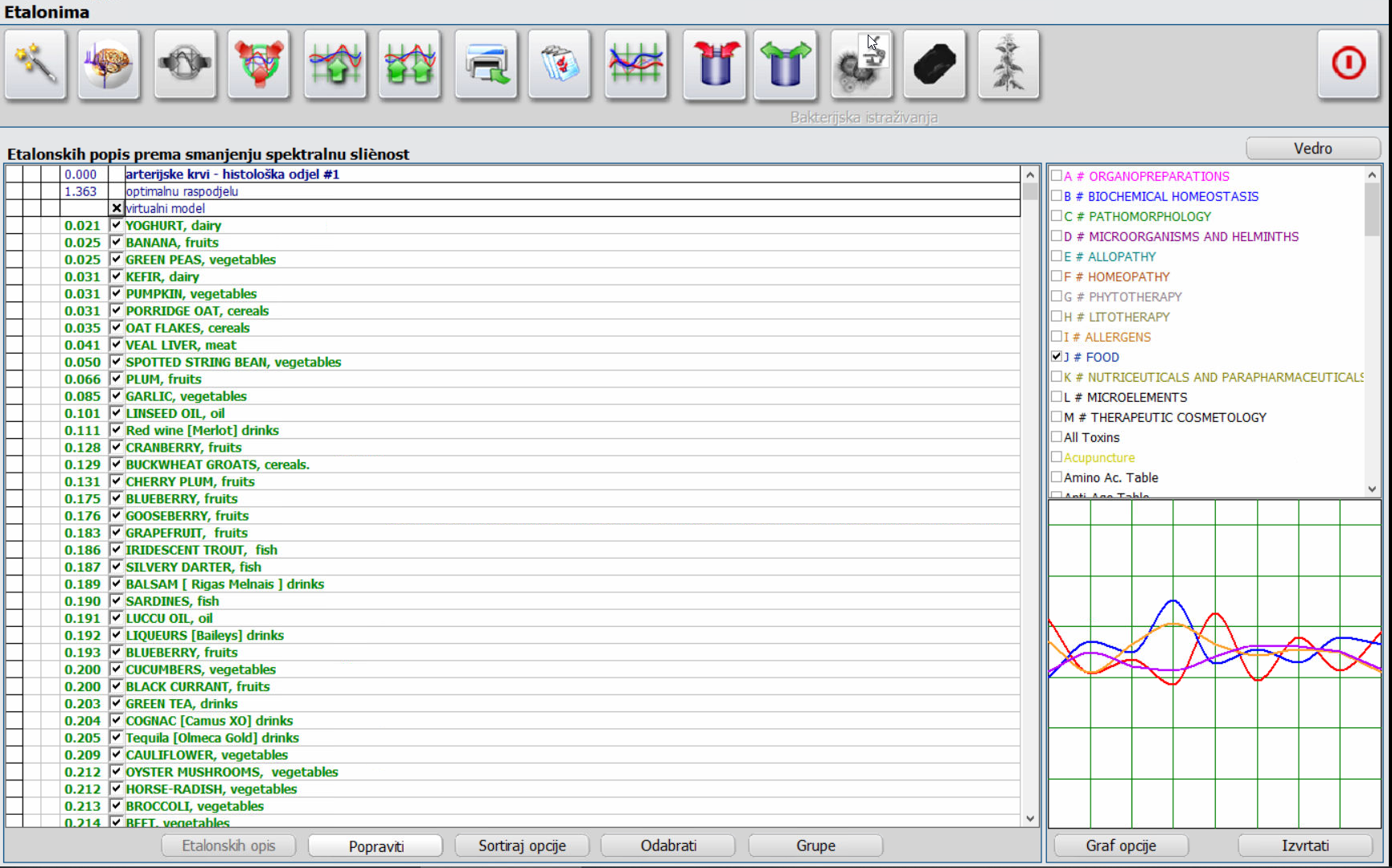Click the Vedro button
Image resolution: width=1392 pixels, height=868 pixels.
pos(1312,149)
